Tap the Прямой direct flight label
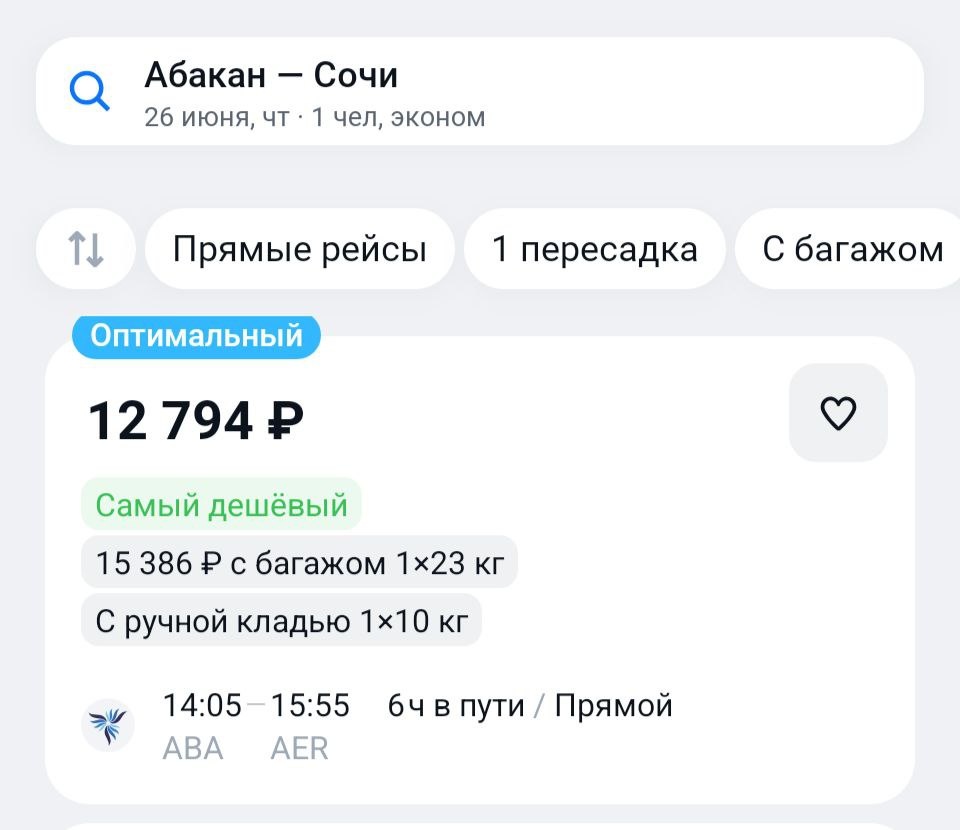Screen dimensions: 960x830 (x=613, y=706)
